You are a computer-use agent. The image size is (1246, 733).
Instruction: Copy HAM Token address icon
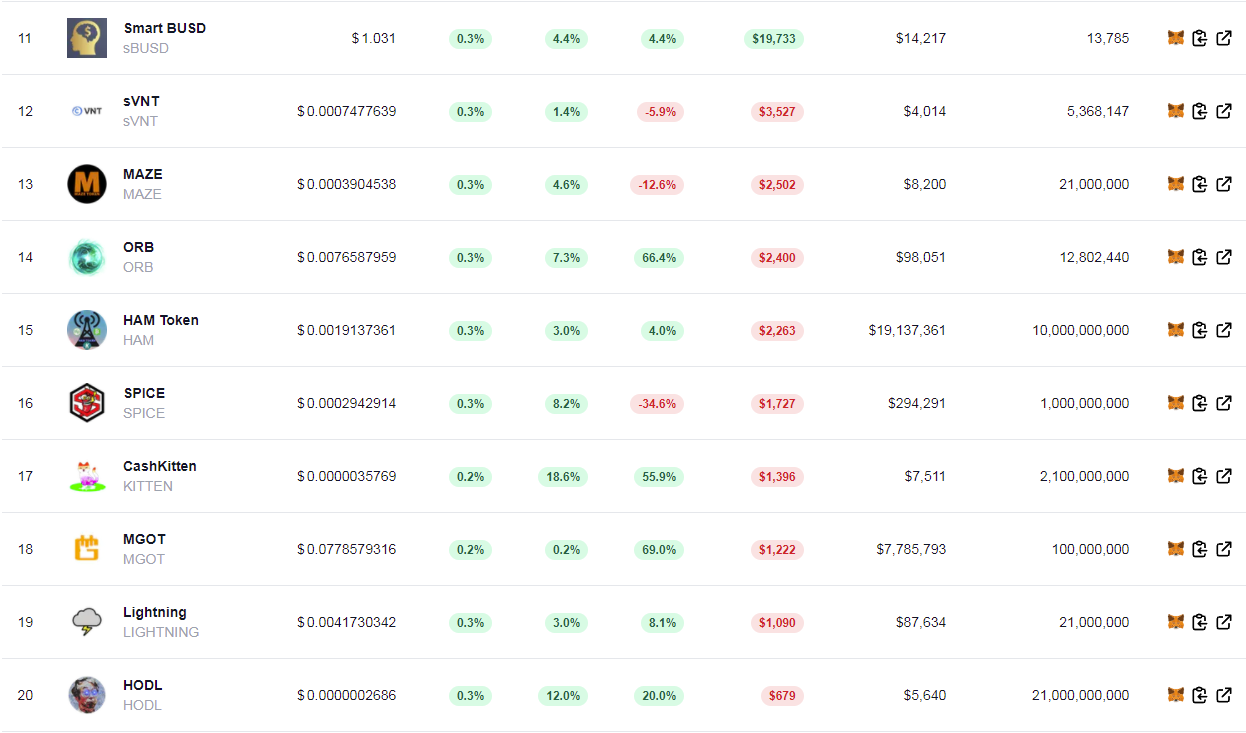(x=1200, y=330)
